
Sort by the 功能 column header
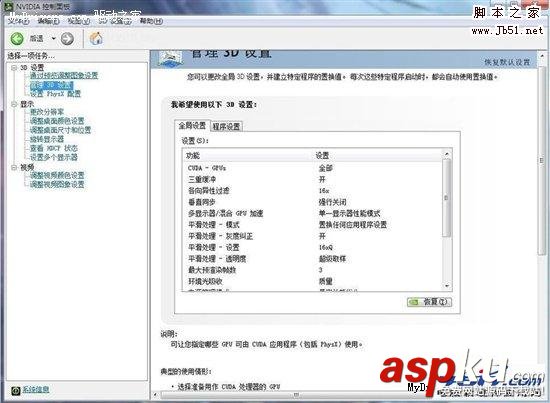[x=248, y=155]
